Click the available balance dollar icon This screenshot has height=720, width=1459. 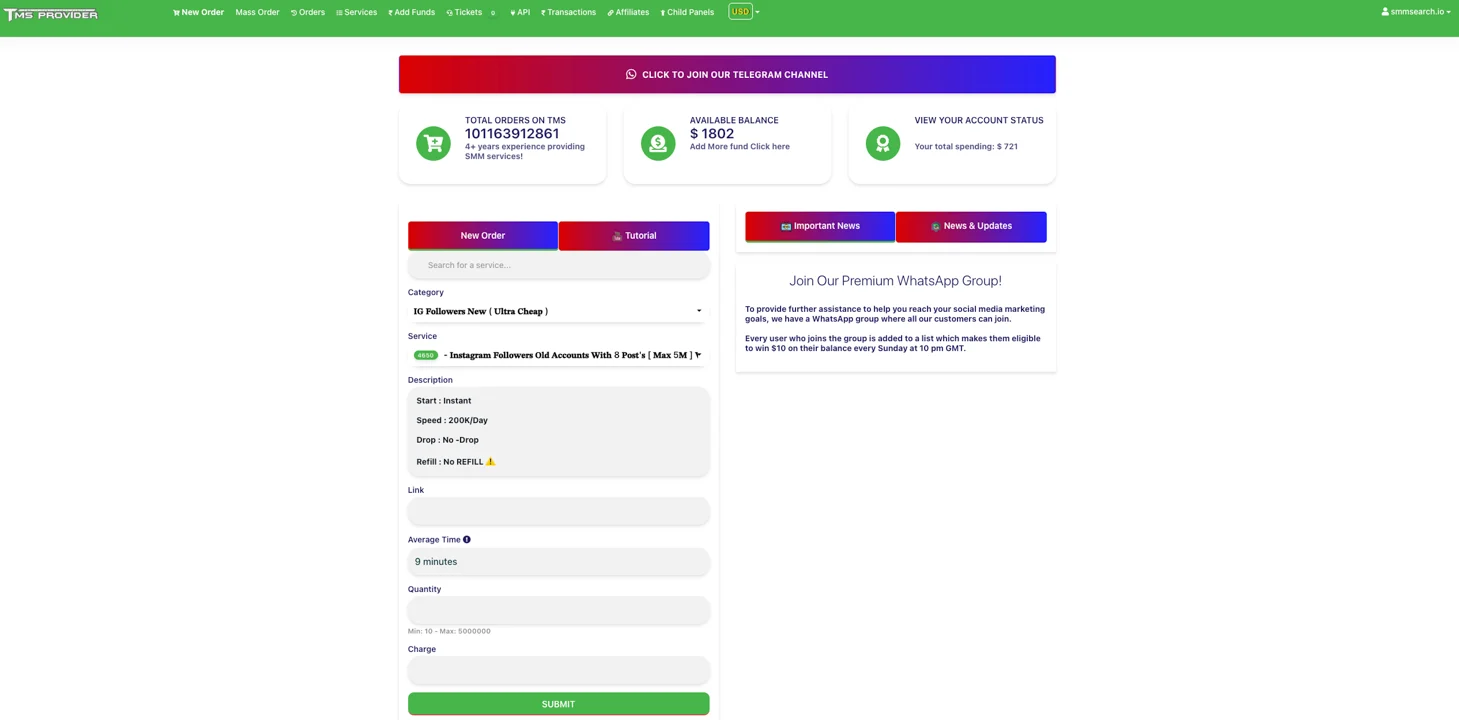(x=658, y=144)
